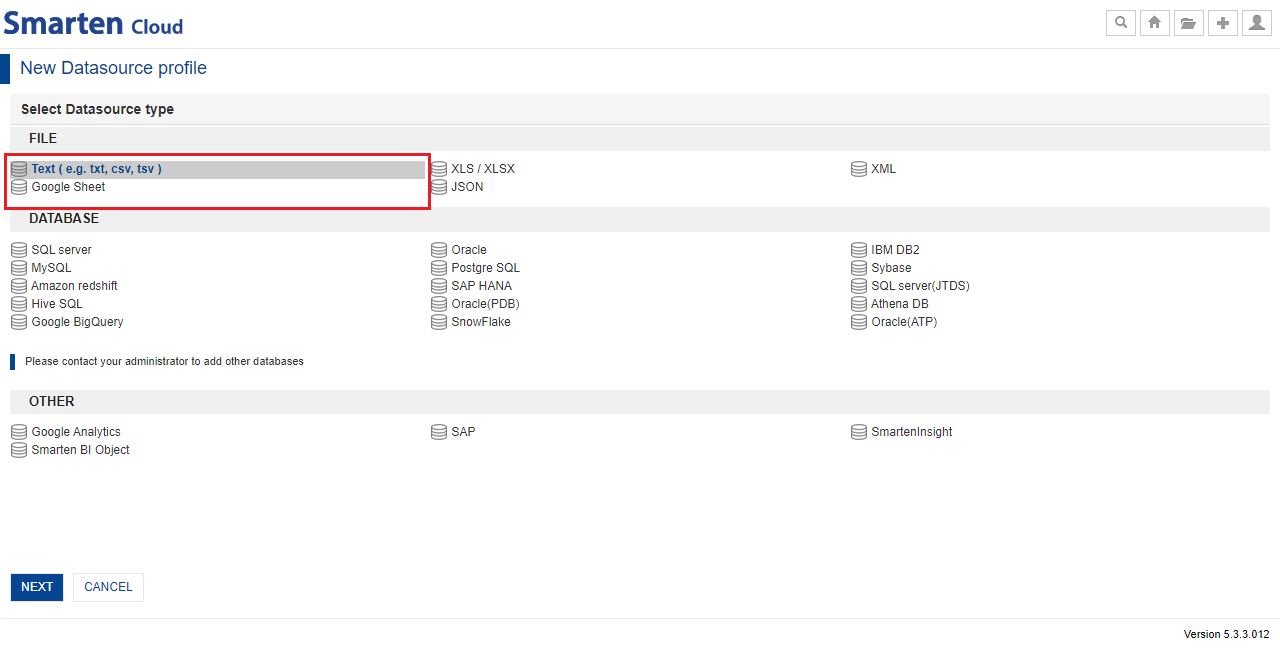This screenshot has height=651, width=1280.
Task: Select the XML label
Action: pos(884,169)
